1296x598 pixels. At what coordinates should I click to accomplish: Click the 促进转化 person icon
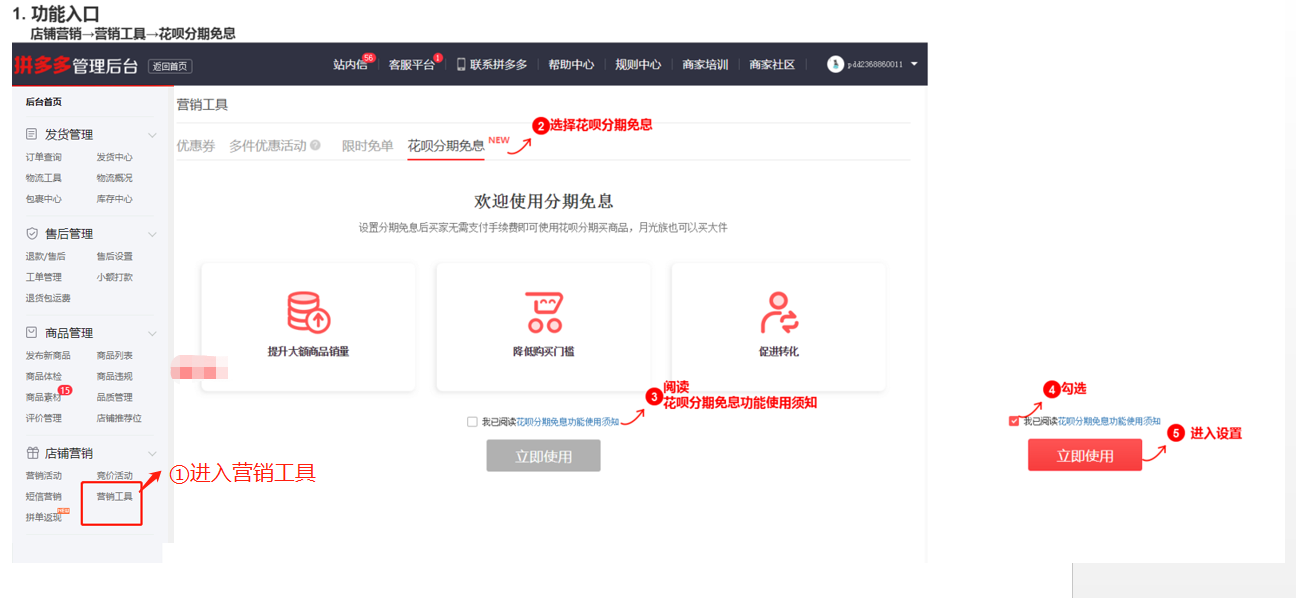click(x=778, y=312)
